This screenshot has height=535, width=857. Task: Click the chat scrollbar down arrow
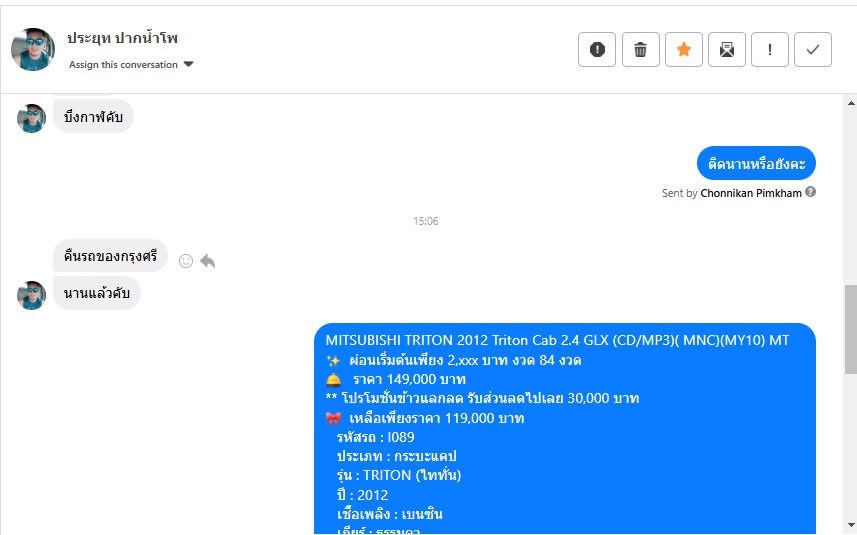tap(851, 525)
